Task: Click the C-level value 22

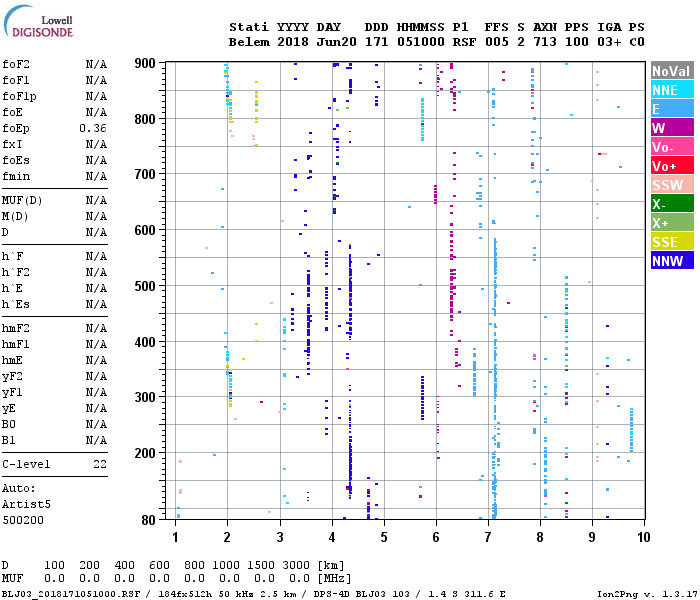Action: click(100, 464)
